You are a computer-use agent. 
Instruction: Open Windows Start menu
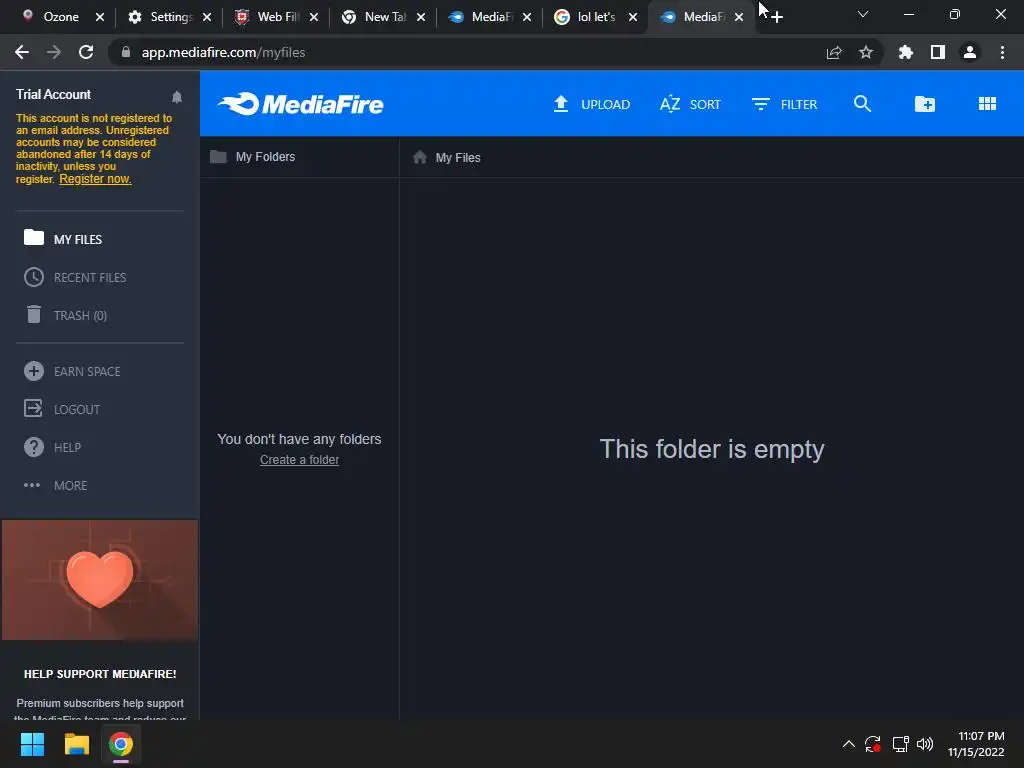coord(32,744)
